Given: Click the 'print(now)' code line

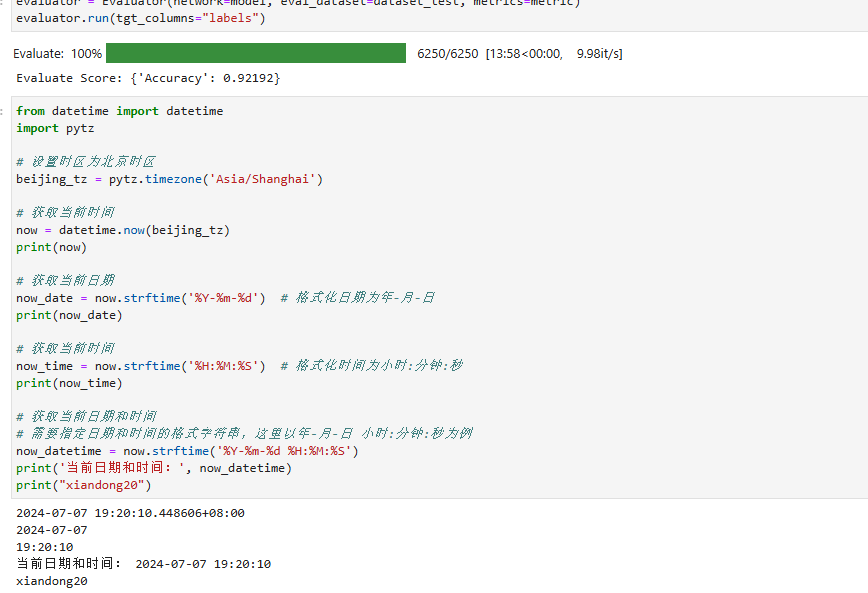Looking at the screenshot, I should (x=51, y=247).
